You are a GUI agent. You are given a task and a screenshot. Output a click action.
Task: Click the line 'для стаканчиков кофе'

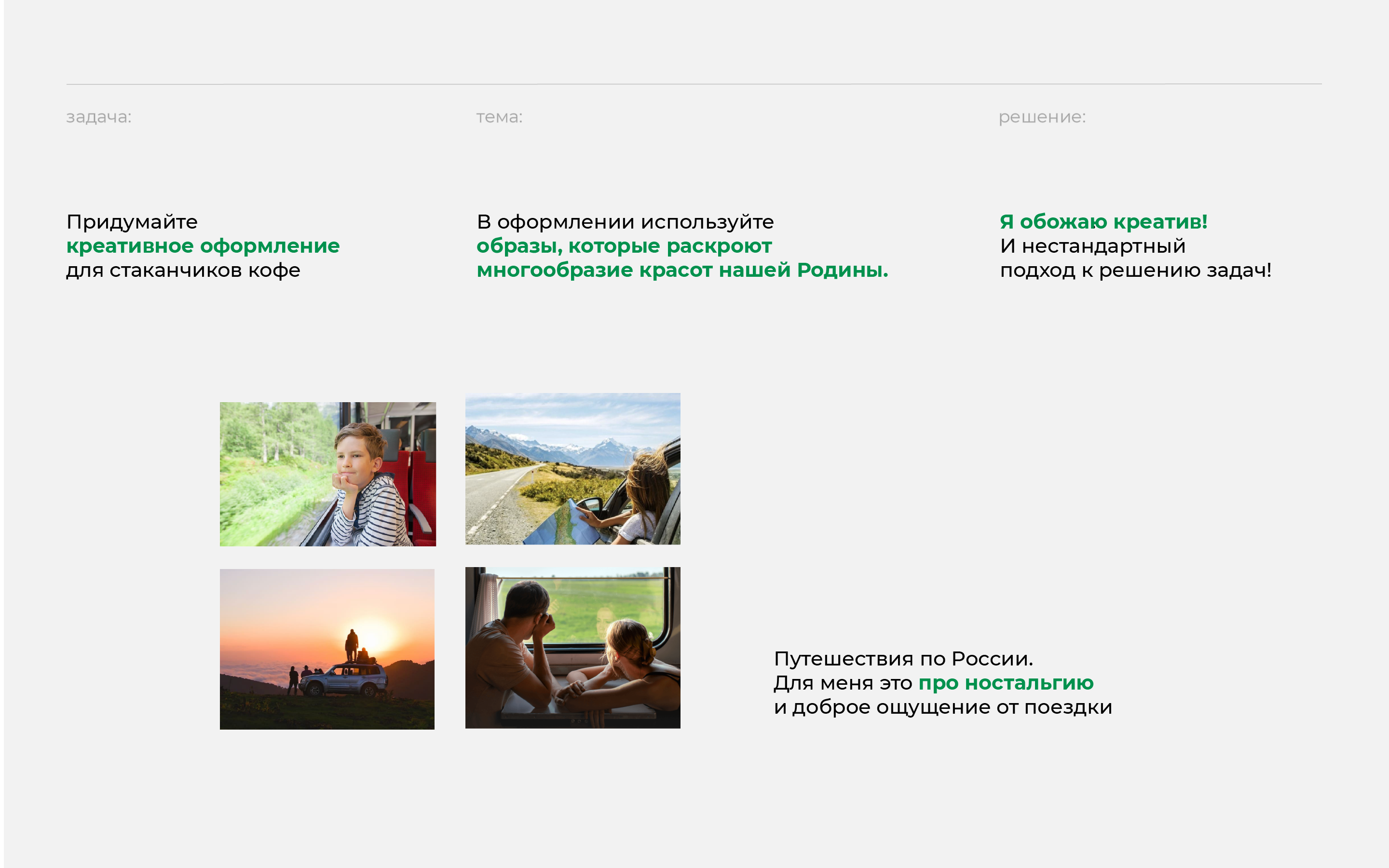[183, 270]
